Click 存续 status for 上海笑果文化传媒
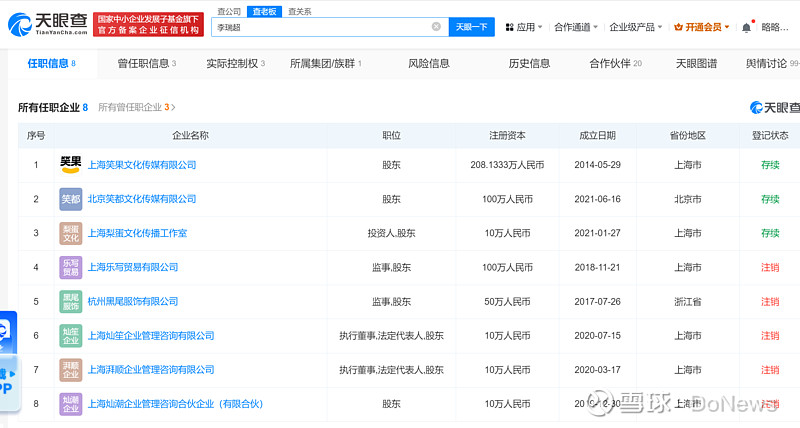The image size is (800, 428). (770, 165)
